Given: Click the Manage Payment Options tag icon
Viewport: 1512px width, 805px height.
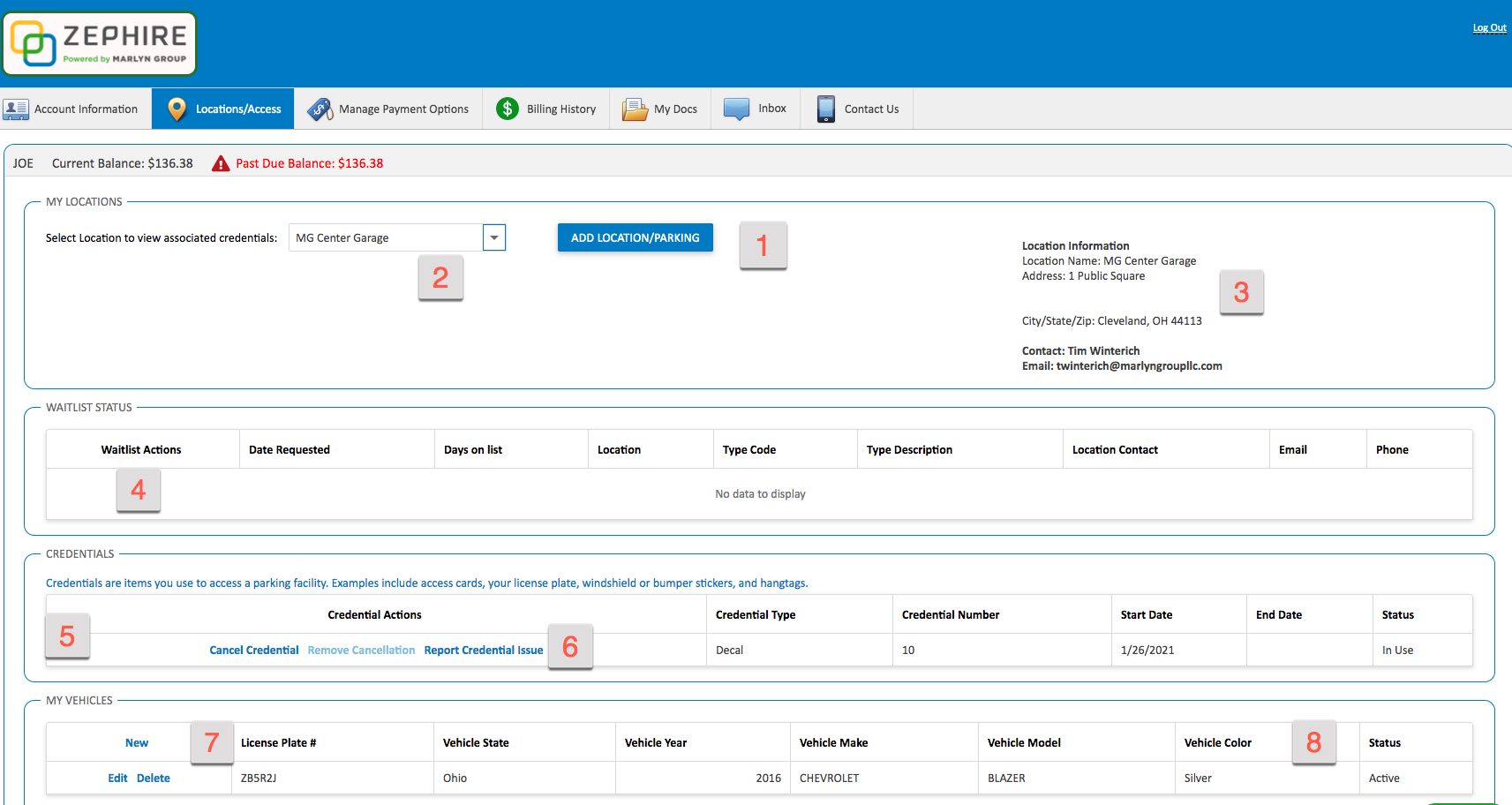Looking at the screenshot, I should pyautogui.click(x=320, y=109).
